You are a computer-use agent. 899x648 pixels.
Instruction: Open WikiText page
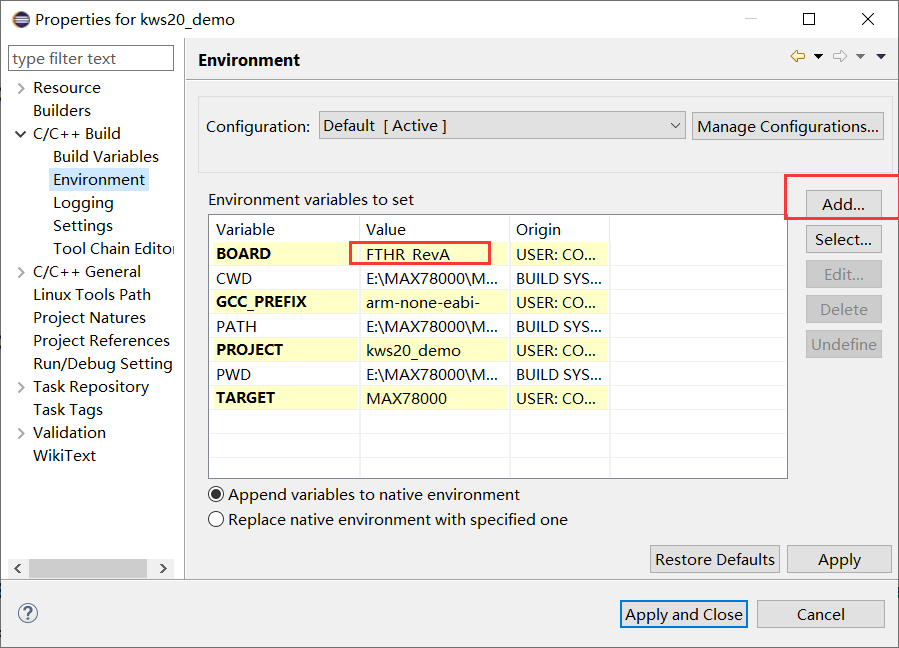coord(64,456)
